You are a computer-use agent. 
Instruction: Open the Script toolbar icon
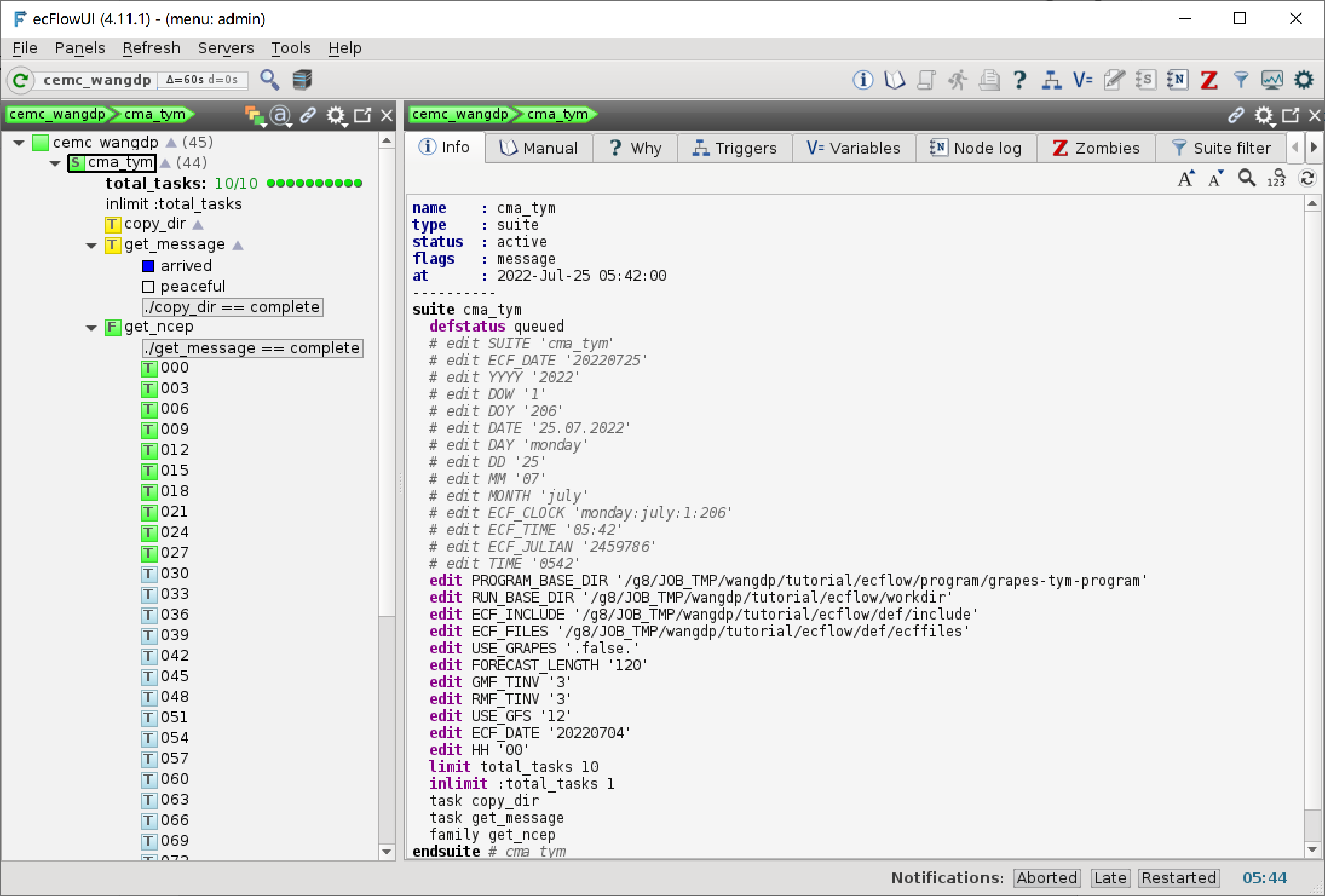coord(926,80)
